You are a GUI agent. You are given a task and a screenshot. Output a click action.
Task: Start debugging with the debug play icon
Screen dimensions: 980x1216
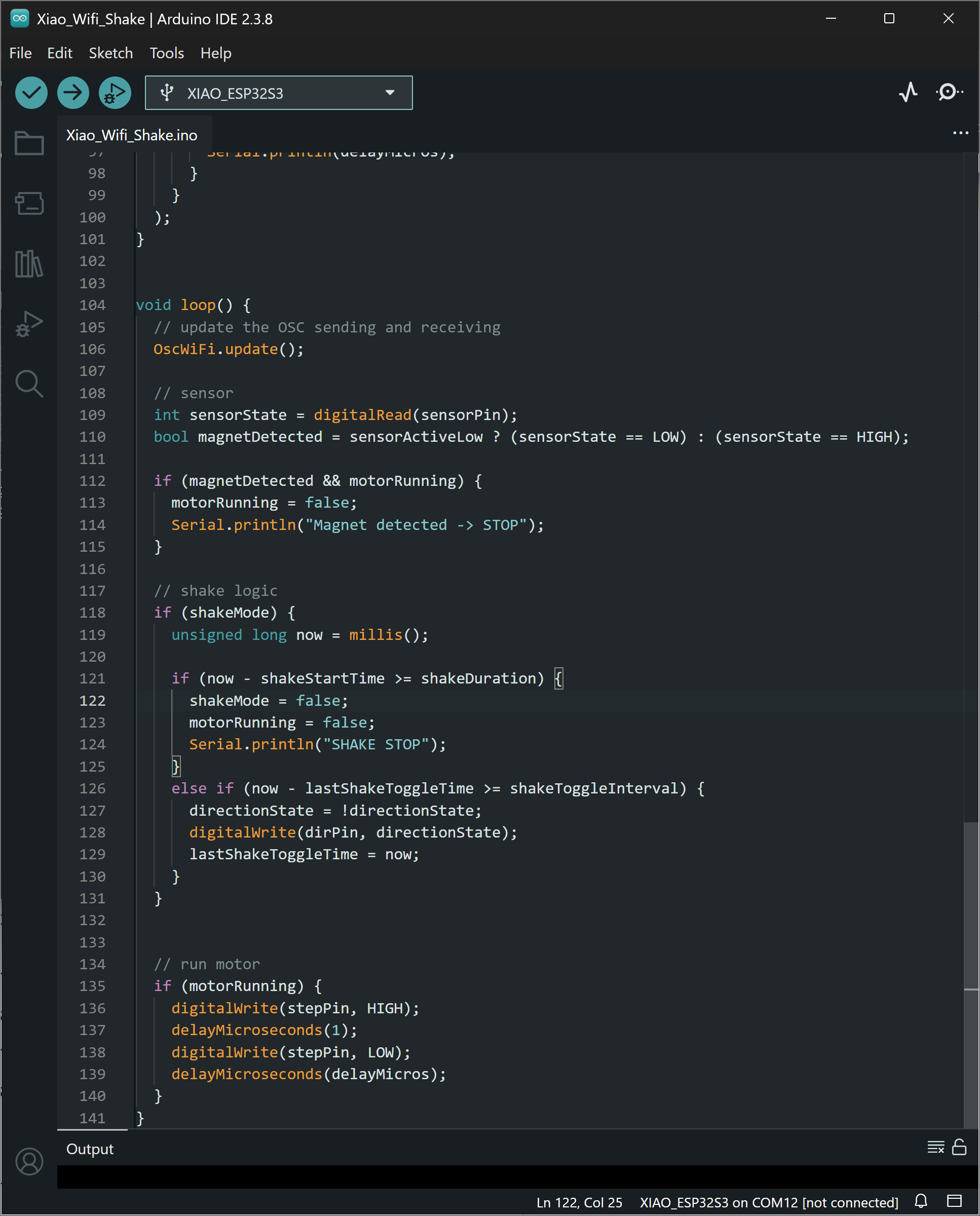click(115, 93)
